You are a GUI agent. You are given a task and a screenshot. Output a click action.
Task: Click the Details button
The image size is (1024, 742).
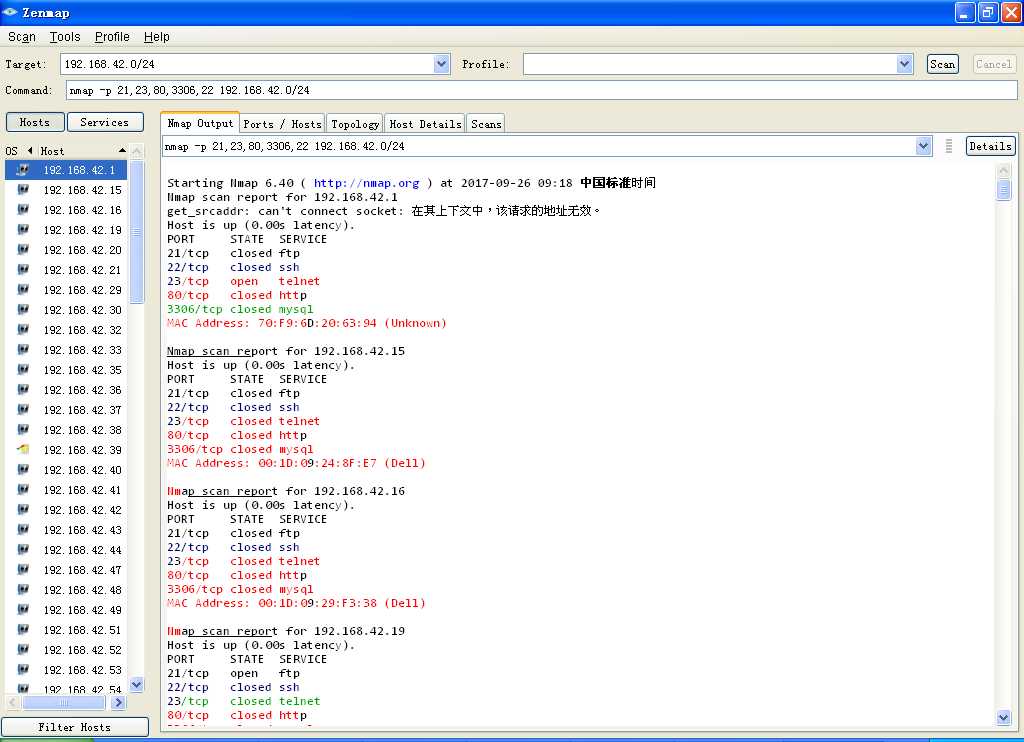coord(990,146)
